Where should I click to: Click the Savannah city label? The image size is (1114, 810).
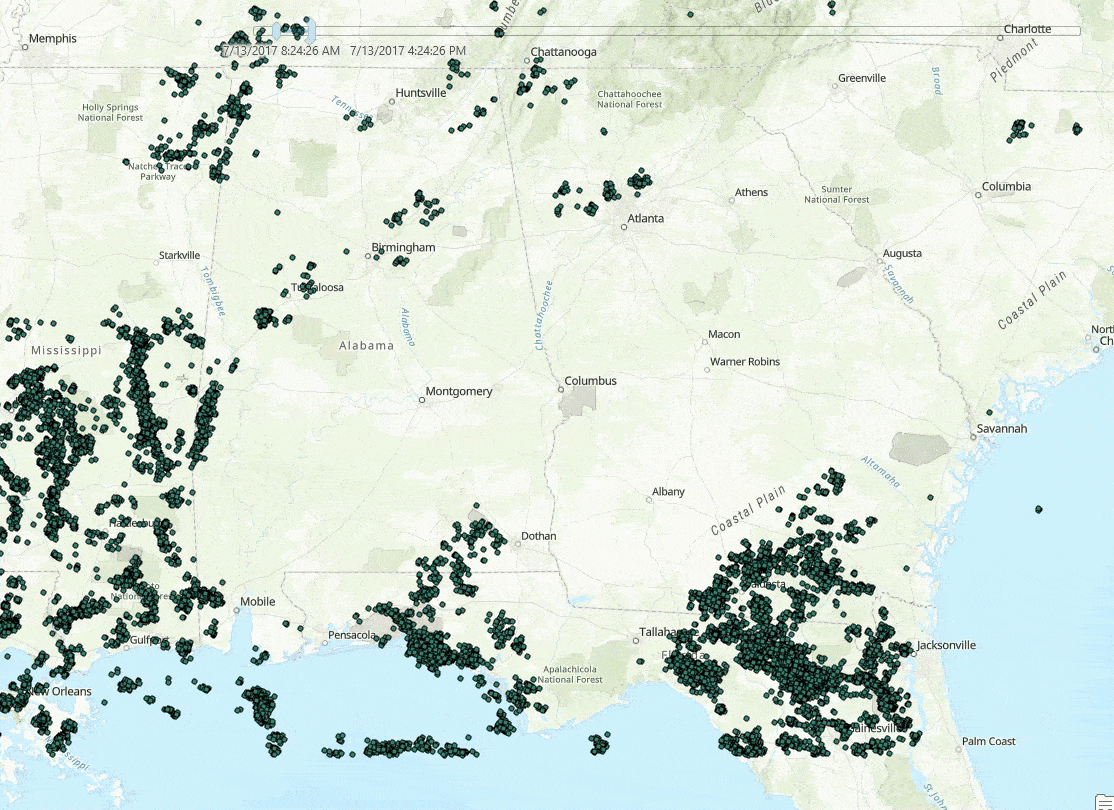pos(1002,428)
